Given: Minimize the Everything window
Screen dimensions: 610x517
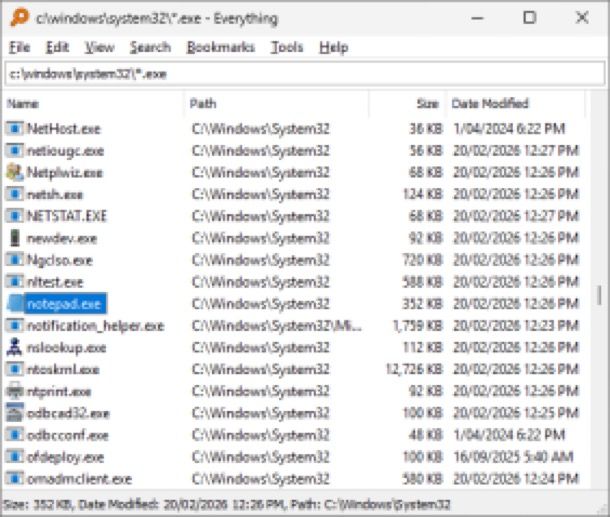Looking at the screenshot, I should [477, 18].
